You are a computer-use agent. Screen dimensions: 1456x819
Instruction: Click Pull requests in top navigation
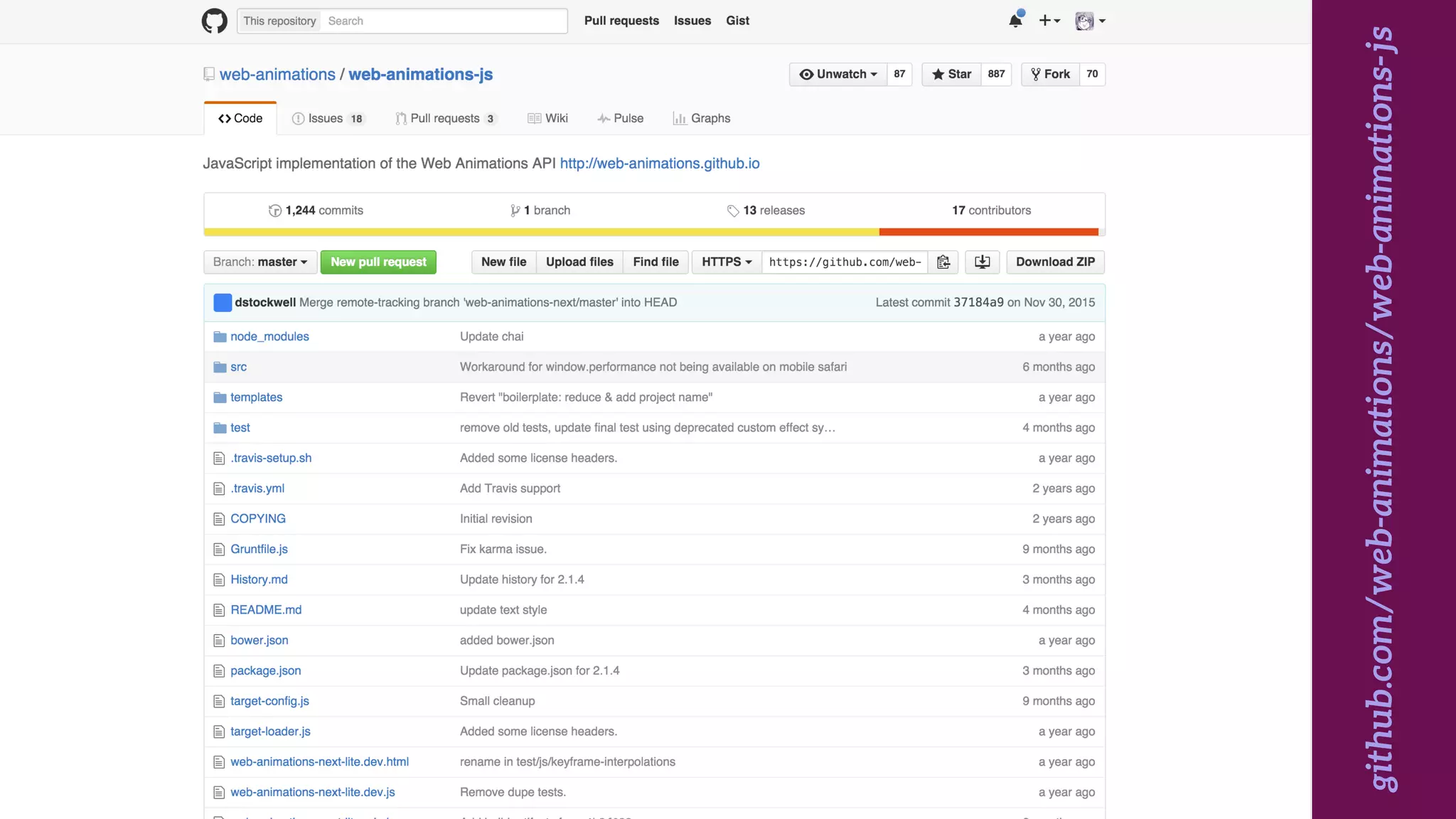tap(621, 21)
